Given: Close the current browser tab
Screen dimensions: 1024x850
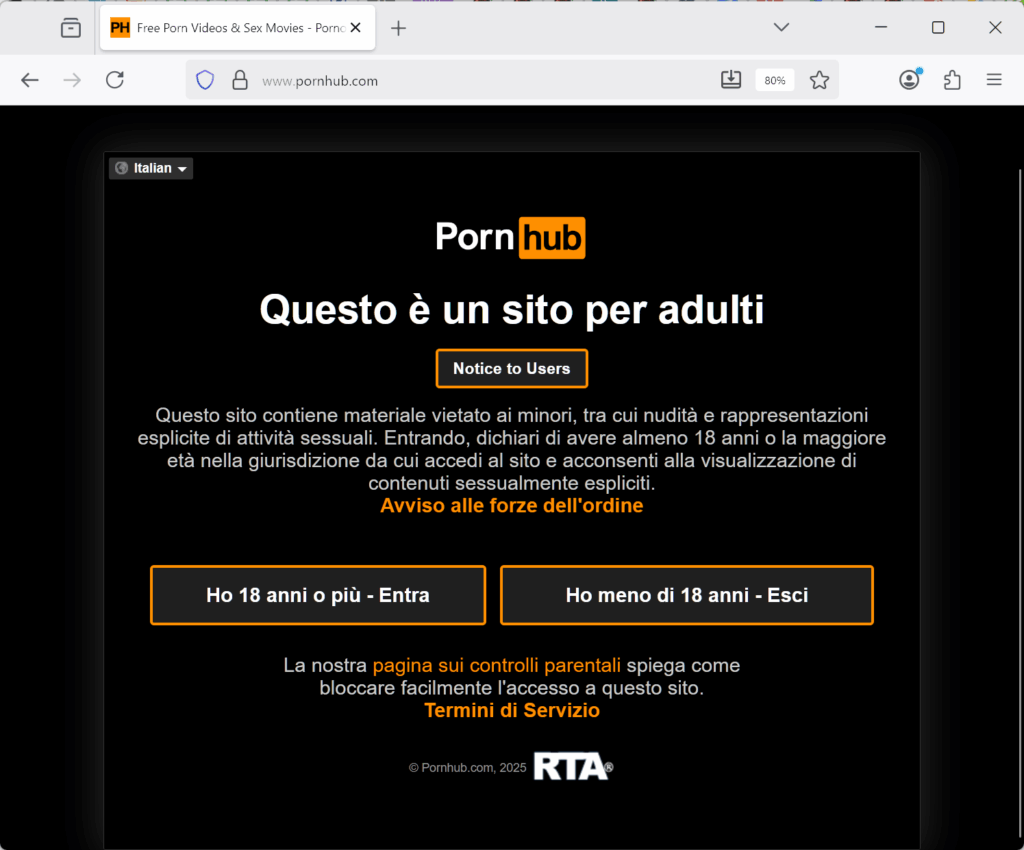Looking at the screenshot, I should click(x=355, y=27).
